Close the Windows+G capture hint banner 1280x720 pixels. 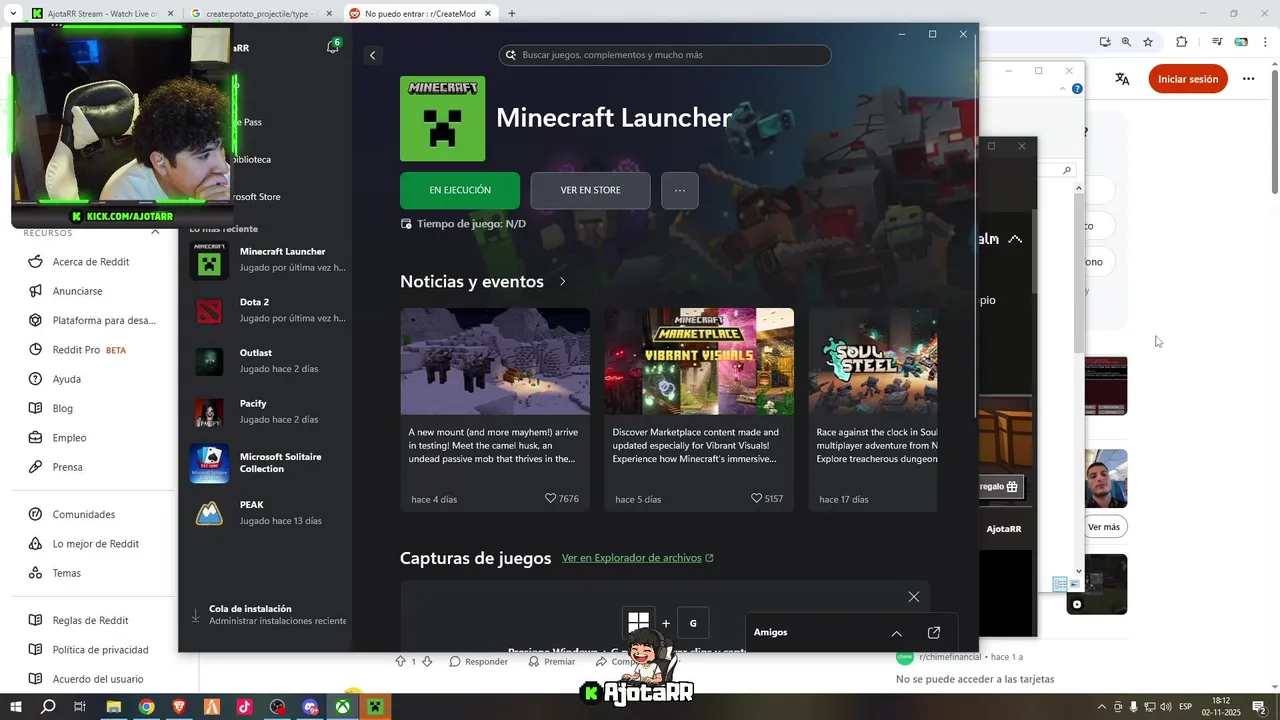click(x=913, y=597)
